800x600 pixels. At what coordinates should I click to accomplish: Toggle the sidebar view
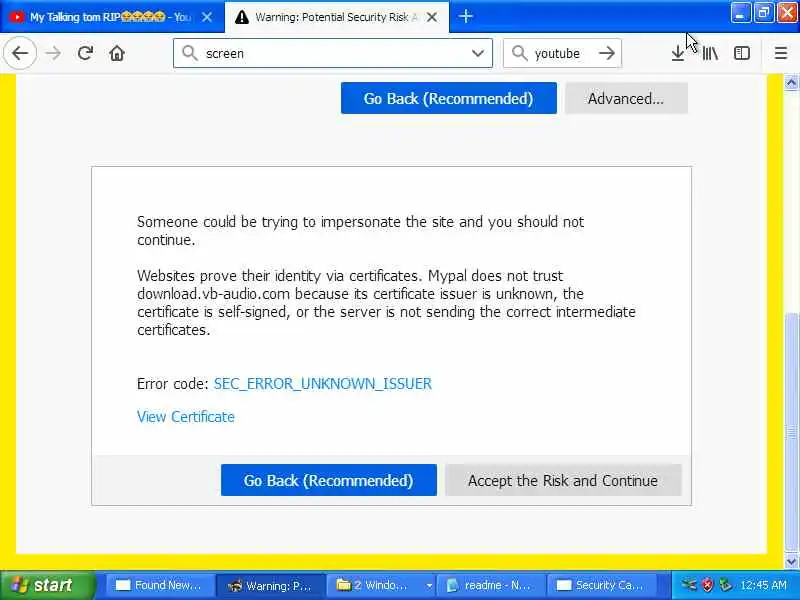(742, 53)
